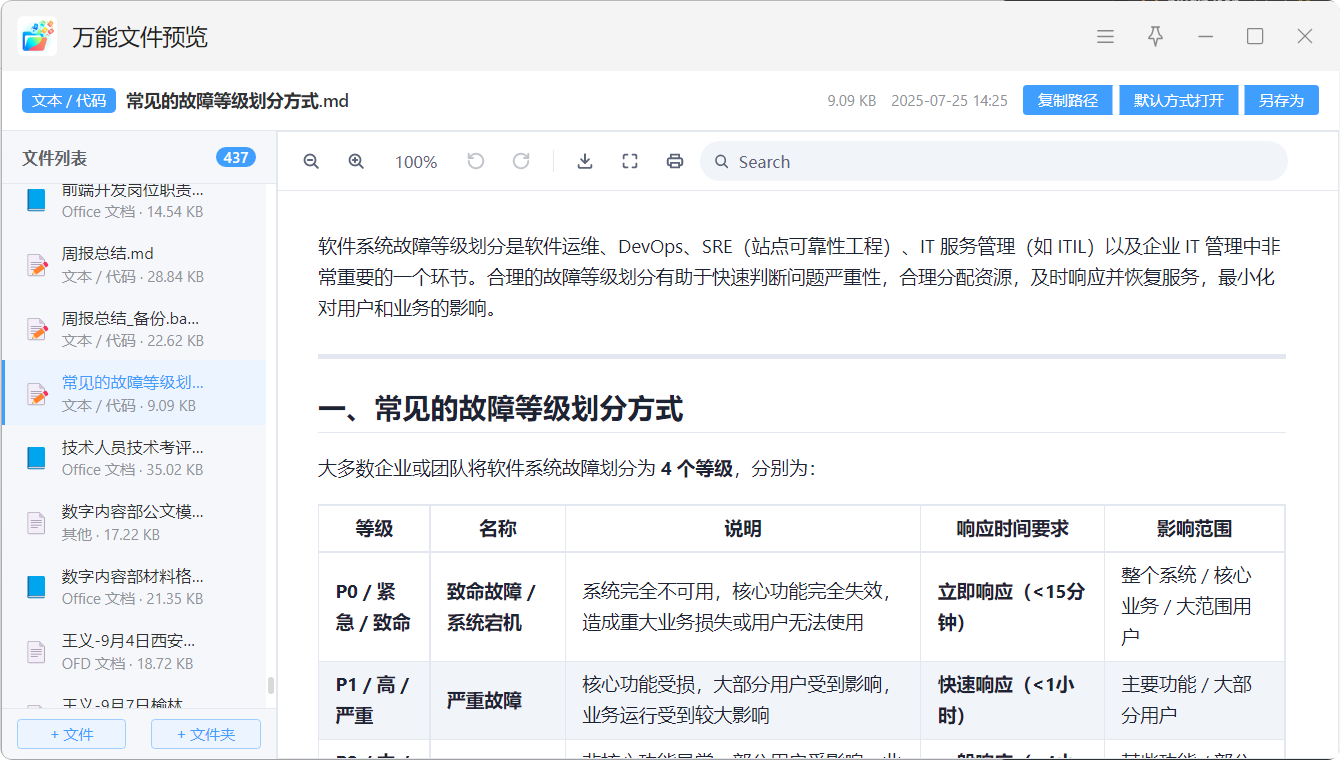Rotate the document clockwise

[x=521, y=161]
